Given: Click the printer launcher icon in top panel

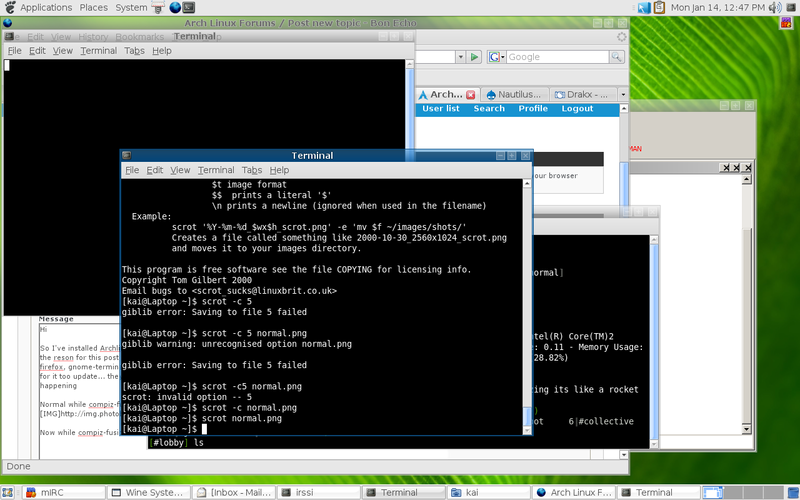Looking at the screenshot, I should [158, 8].
